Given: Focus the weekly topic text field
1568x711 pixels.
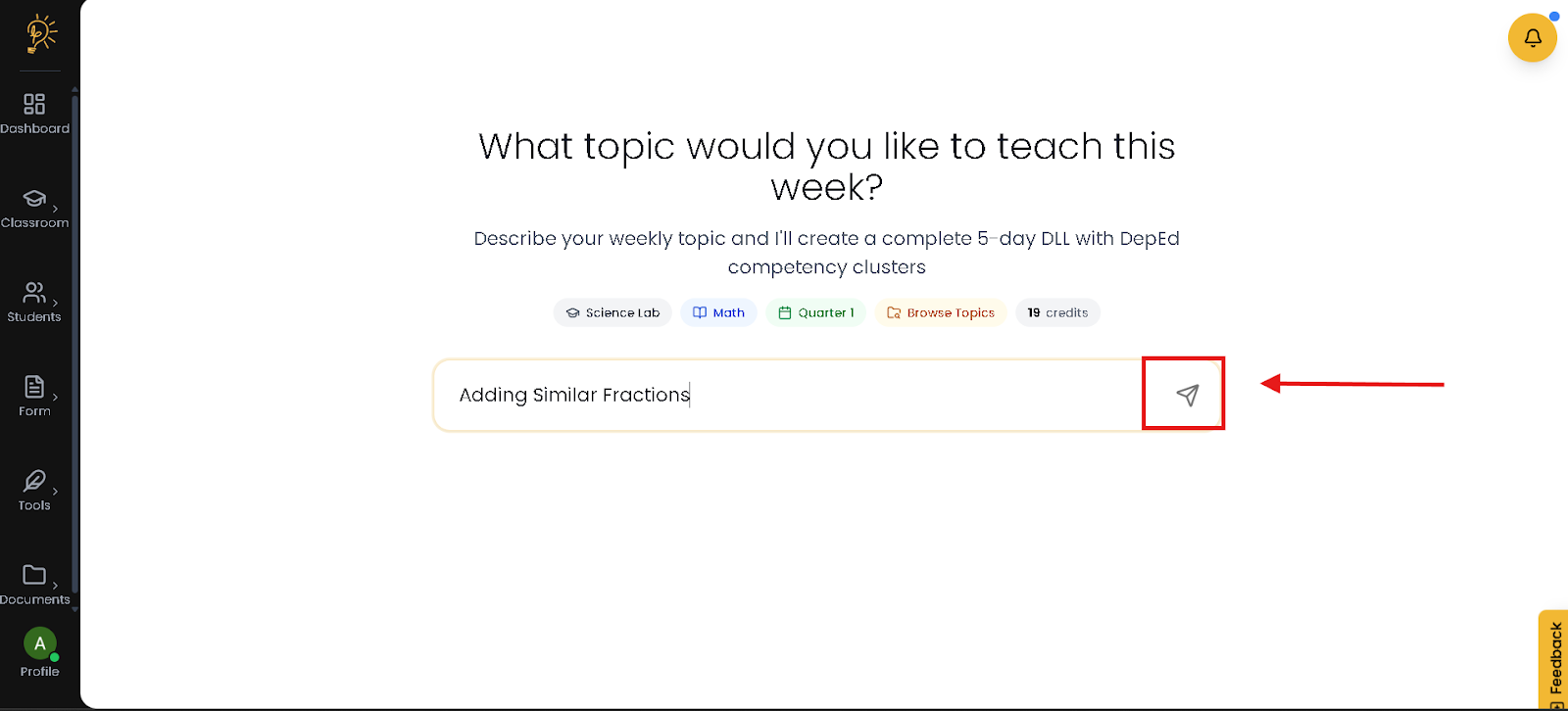Looking at the screenshot, I should (x=784, y=395).
